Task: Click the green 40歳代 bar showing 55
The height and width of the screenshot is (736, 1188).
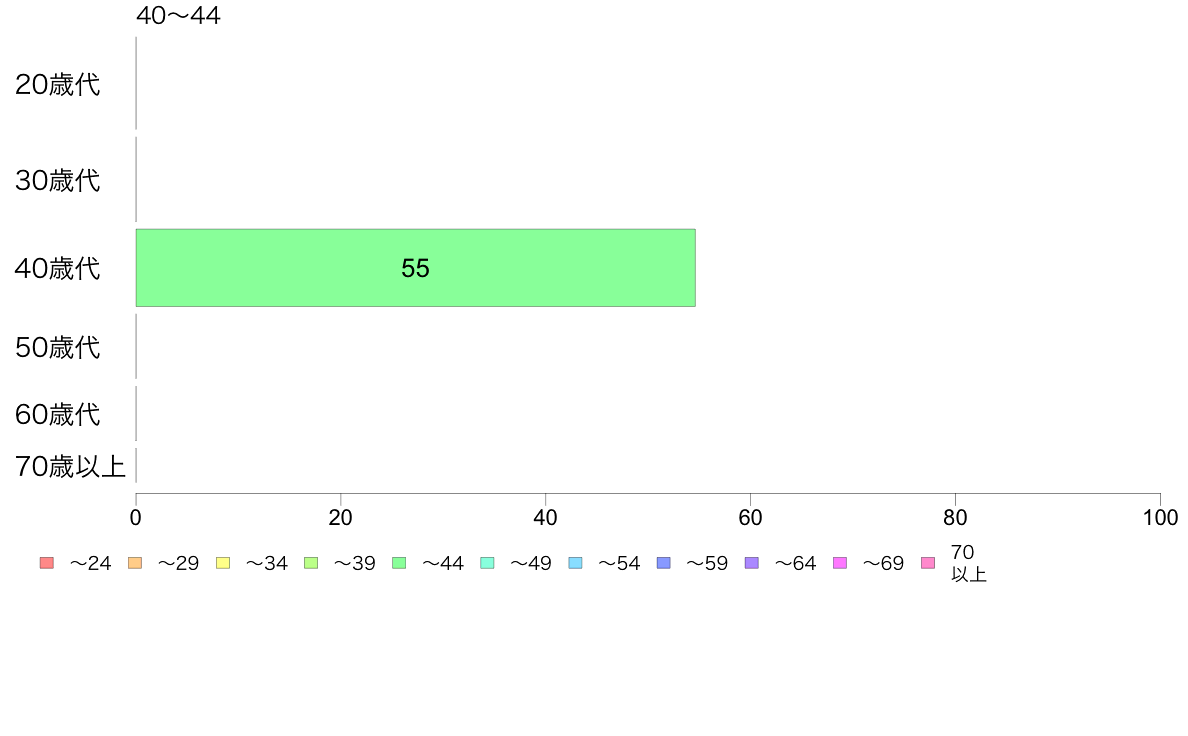Action: click(415, 268)
